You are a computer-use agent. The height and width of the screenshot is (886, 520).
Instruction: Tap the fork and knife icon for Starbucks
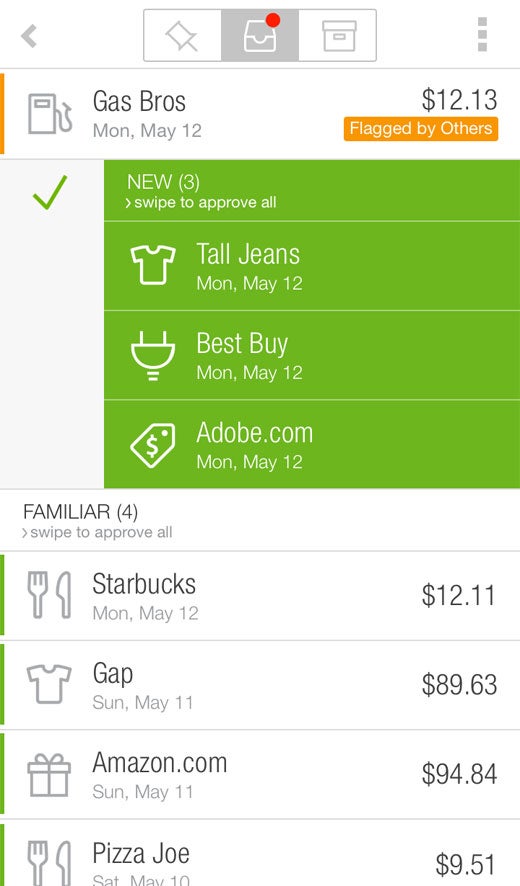coord(50,594)
